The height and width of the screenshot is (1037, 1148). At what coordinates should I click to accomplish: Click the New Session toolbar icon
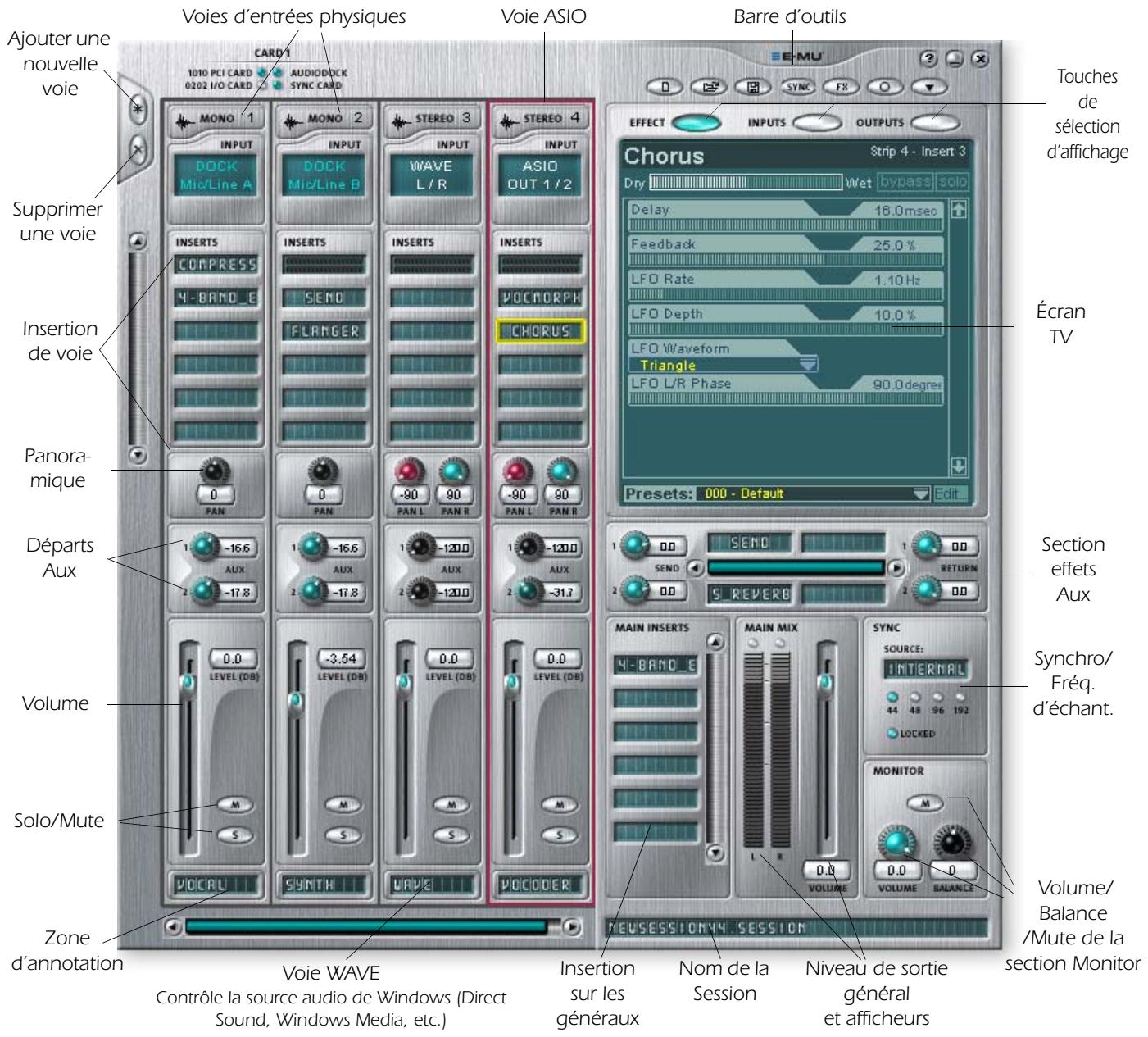pos(666,85)
